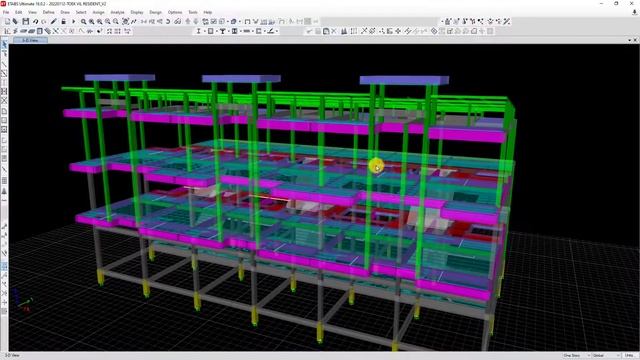Click the Rotate 3D View icon
Image resolution: width=640 pixels, height=360 pixels.
pyautogui.click(x=168, y=21)
